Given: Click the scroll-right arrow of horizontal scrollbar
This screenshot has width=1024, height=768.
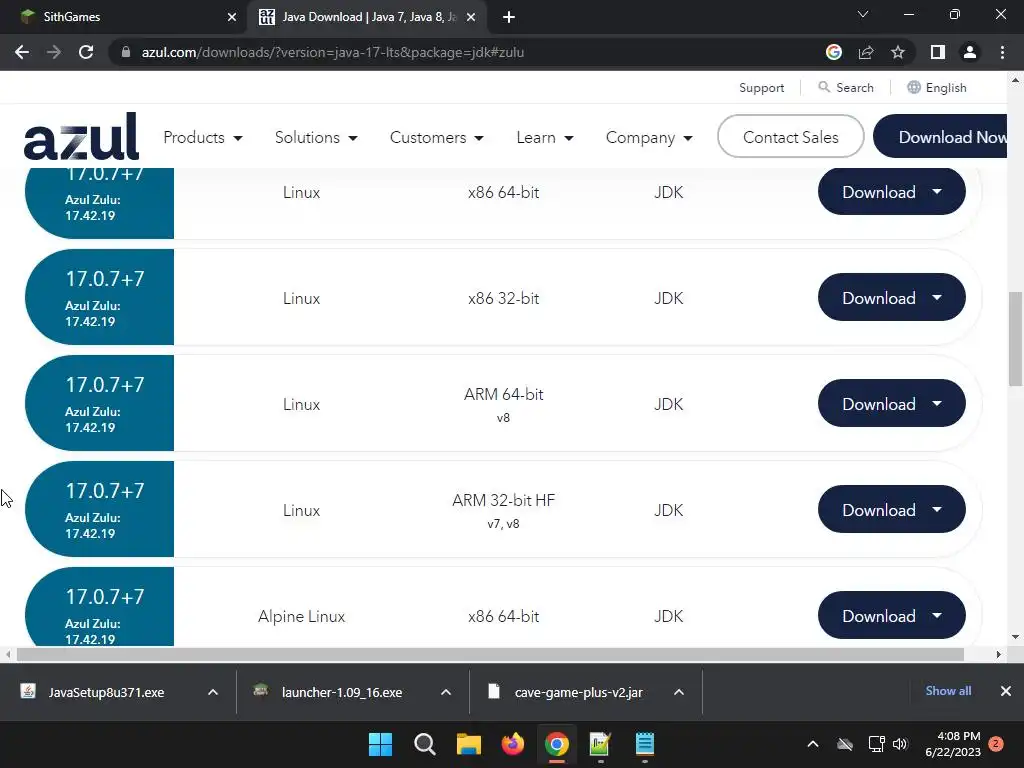Looking at the screenshot, I should pos(999,654).
